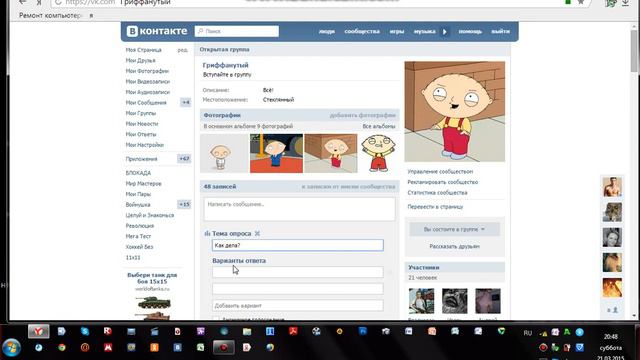Open the second member avatar under Участники
Viewport: 640px width, 360px height.
pyautogui.click(x=455, y=301)
